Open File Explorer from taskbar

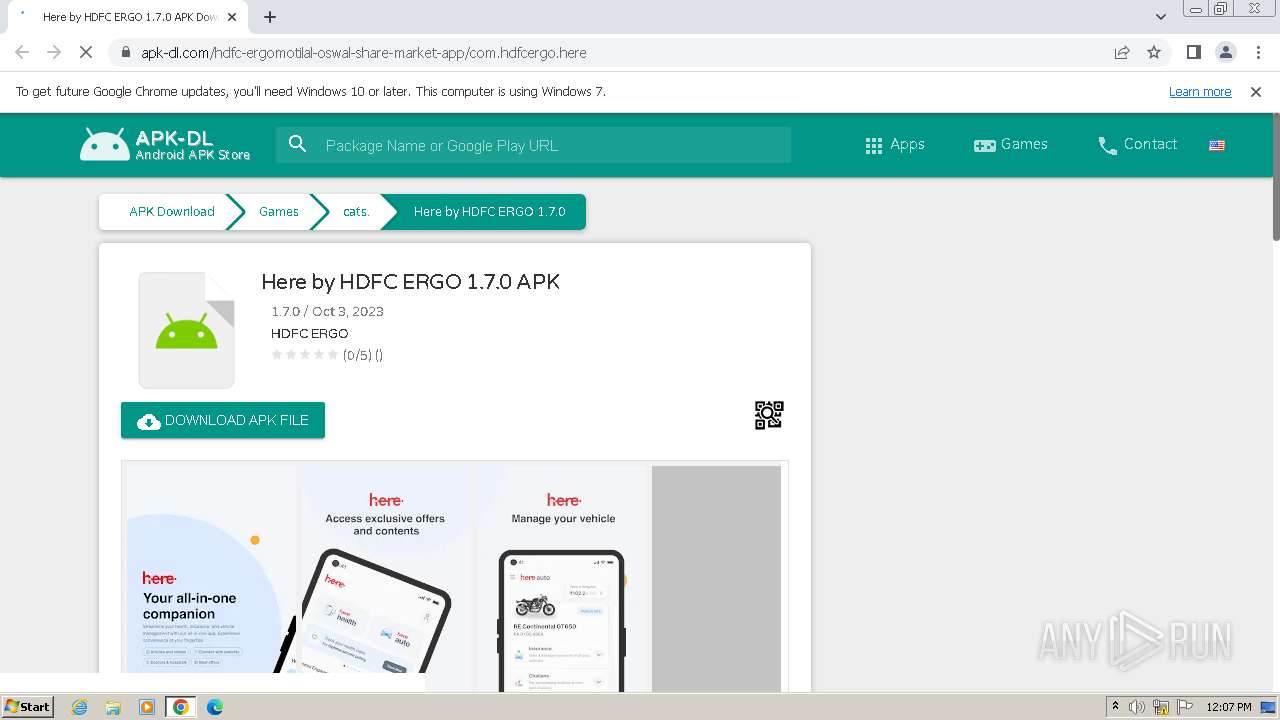113,707
